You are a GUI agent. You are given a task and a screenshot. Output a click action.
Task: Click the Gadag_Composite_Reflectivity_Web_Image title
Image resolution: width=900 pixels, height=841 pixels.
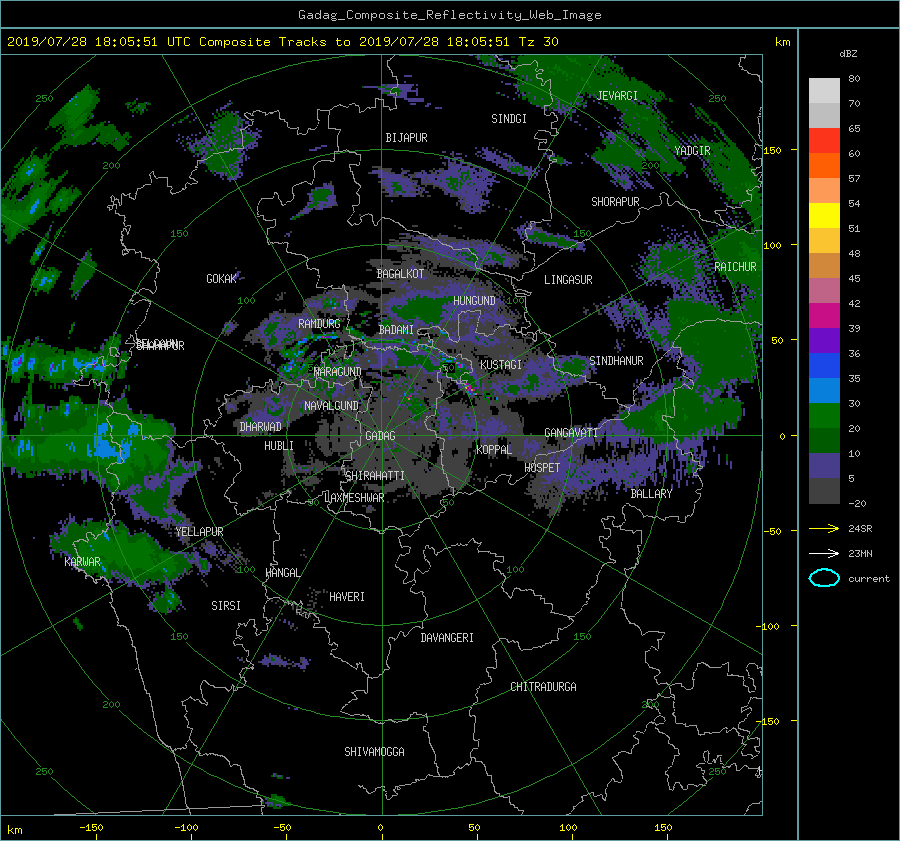(449, 15)
